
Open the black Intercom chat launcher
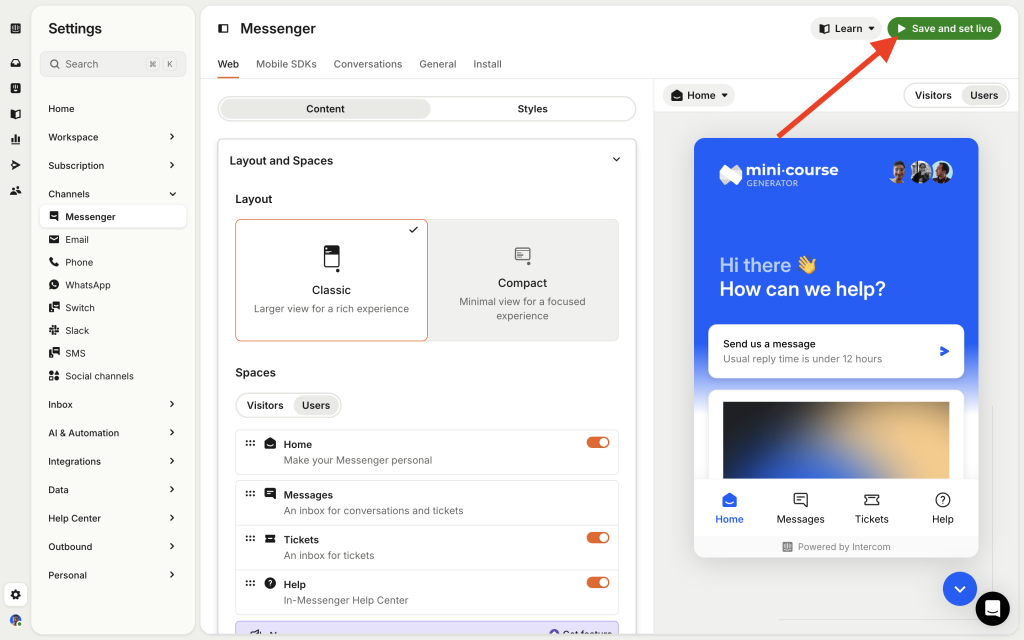tap(993, 609)
